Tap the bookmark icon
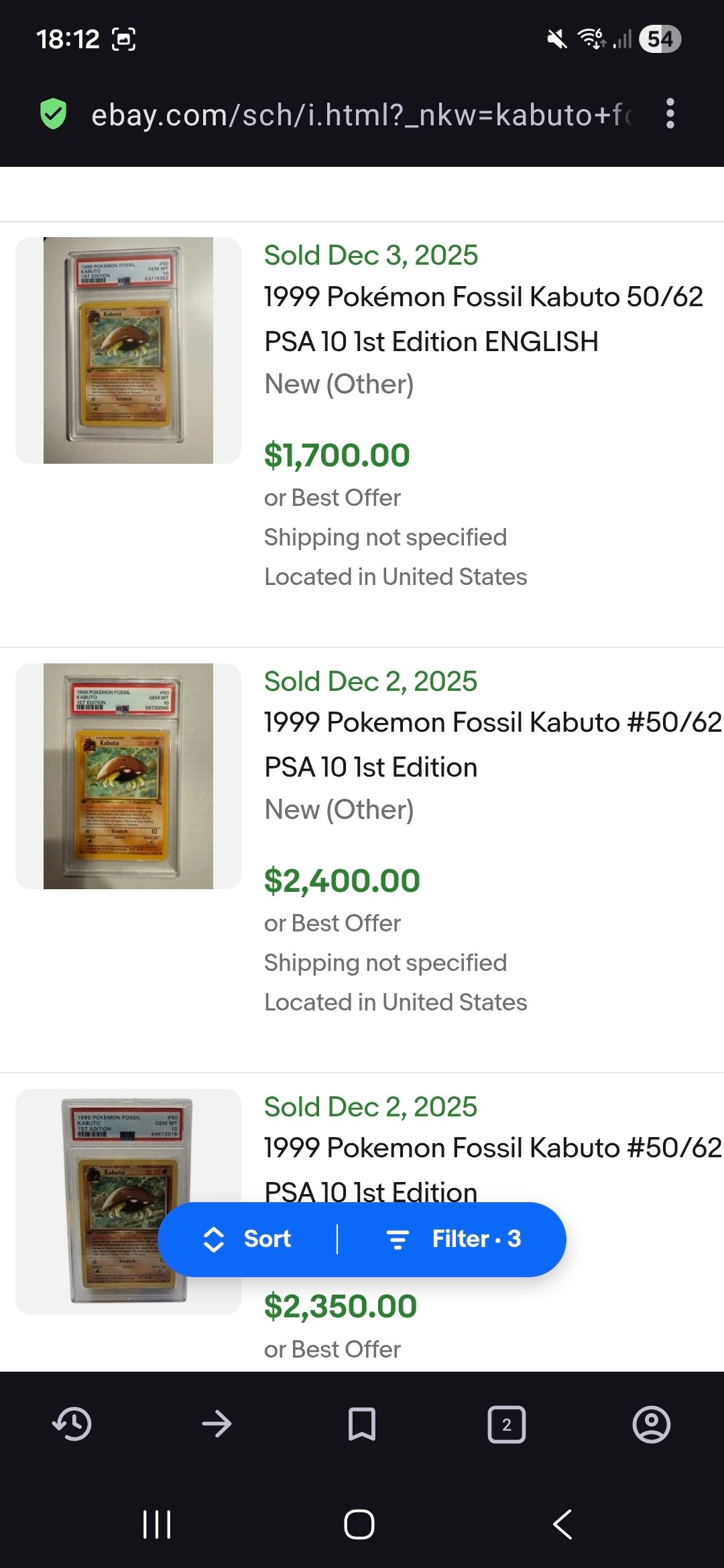The width and height of the screenshot is (724, 1568). pyautogui.click(x=362, y=1424)
